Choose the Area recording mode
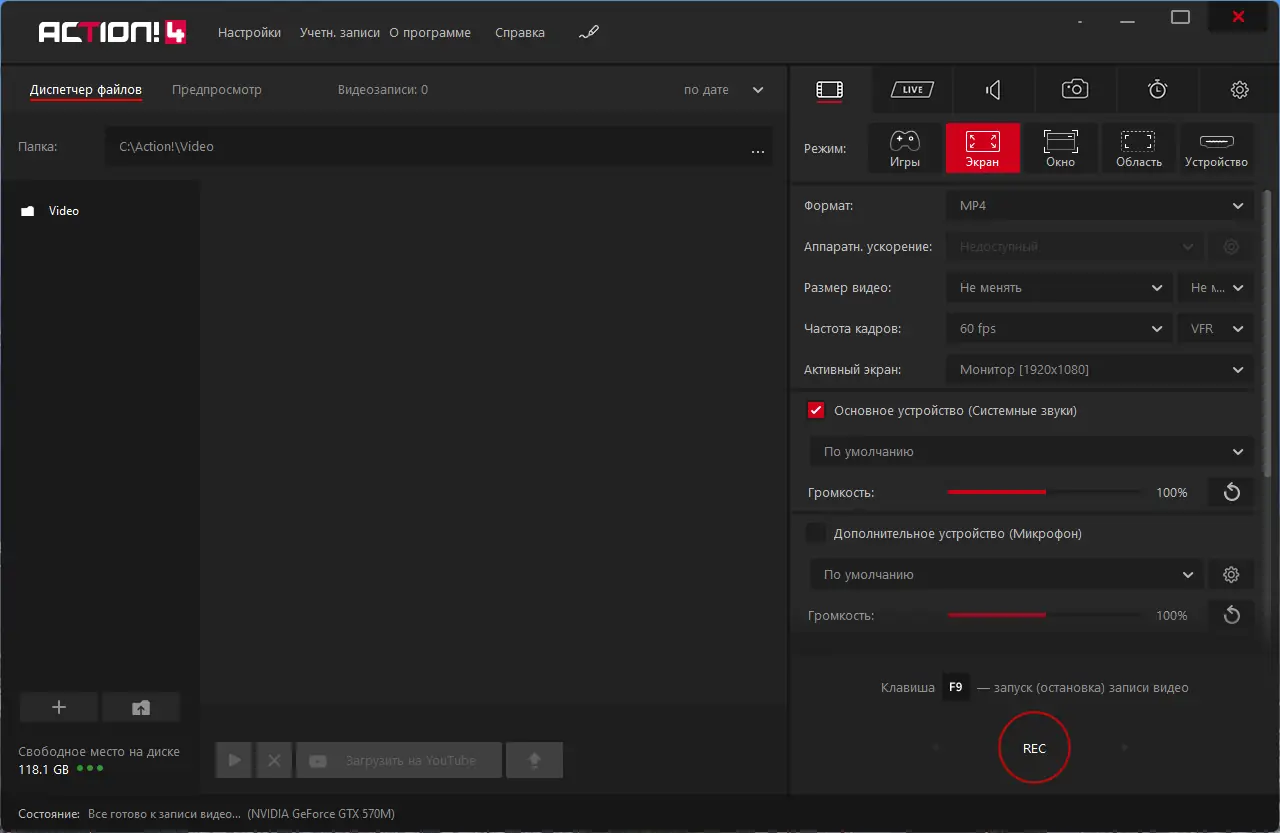1280x833 pixels. [x=1138, y=148]
